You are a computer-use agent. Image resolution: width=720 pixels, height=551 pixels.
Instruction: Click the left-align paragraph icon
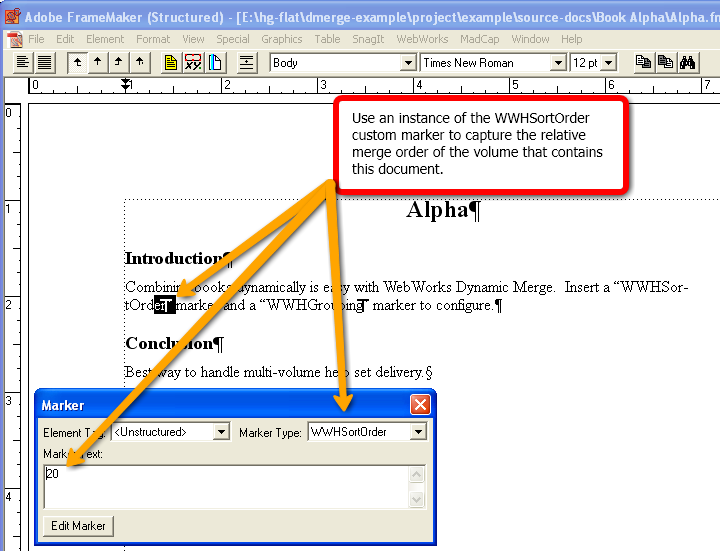23,62
